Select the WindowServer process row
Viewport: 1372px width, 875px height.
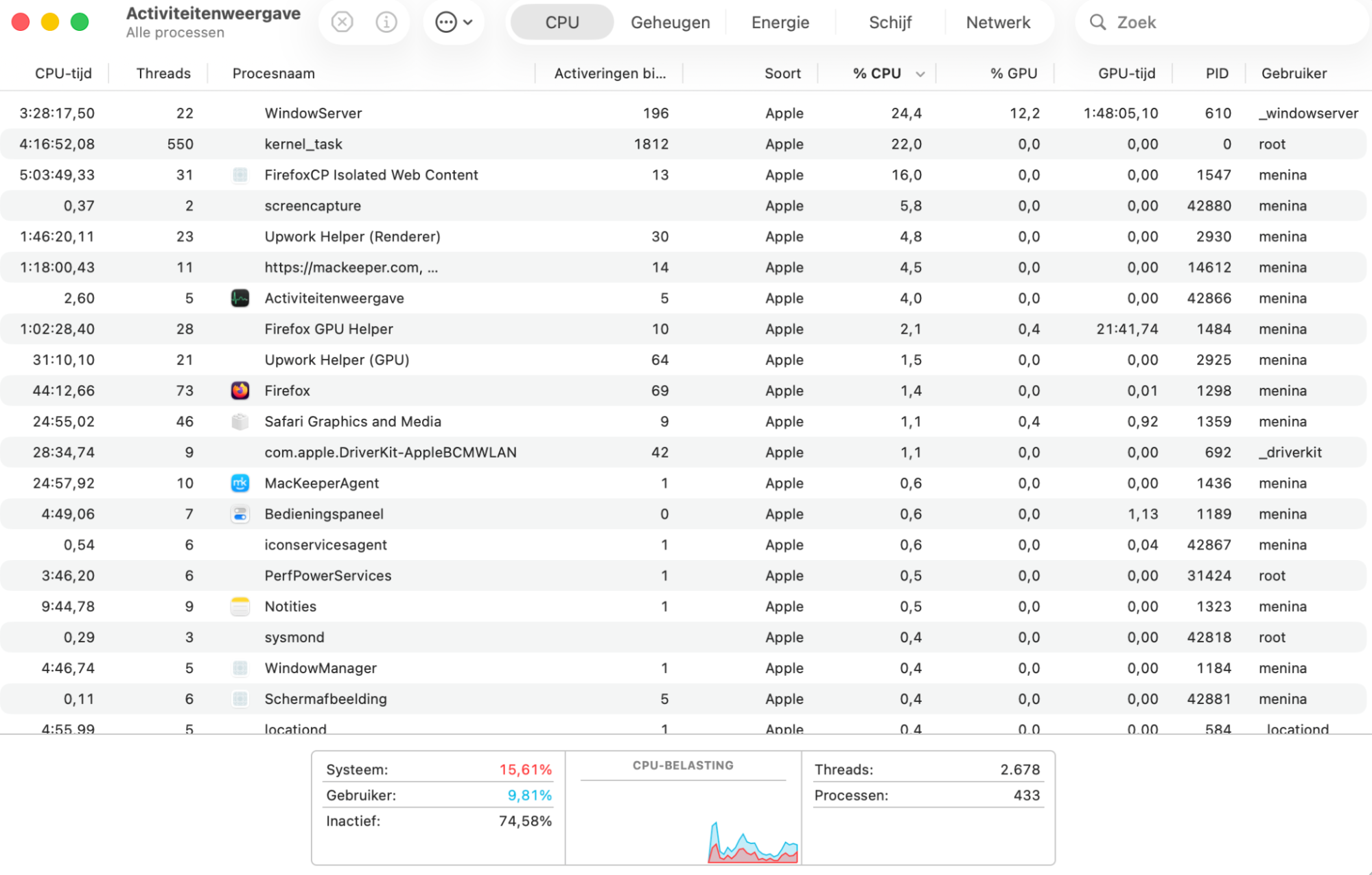[x=683, y=113]
